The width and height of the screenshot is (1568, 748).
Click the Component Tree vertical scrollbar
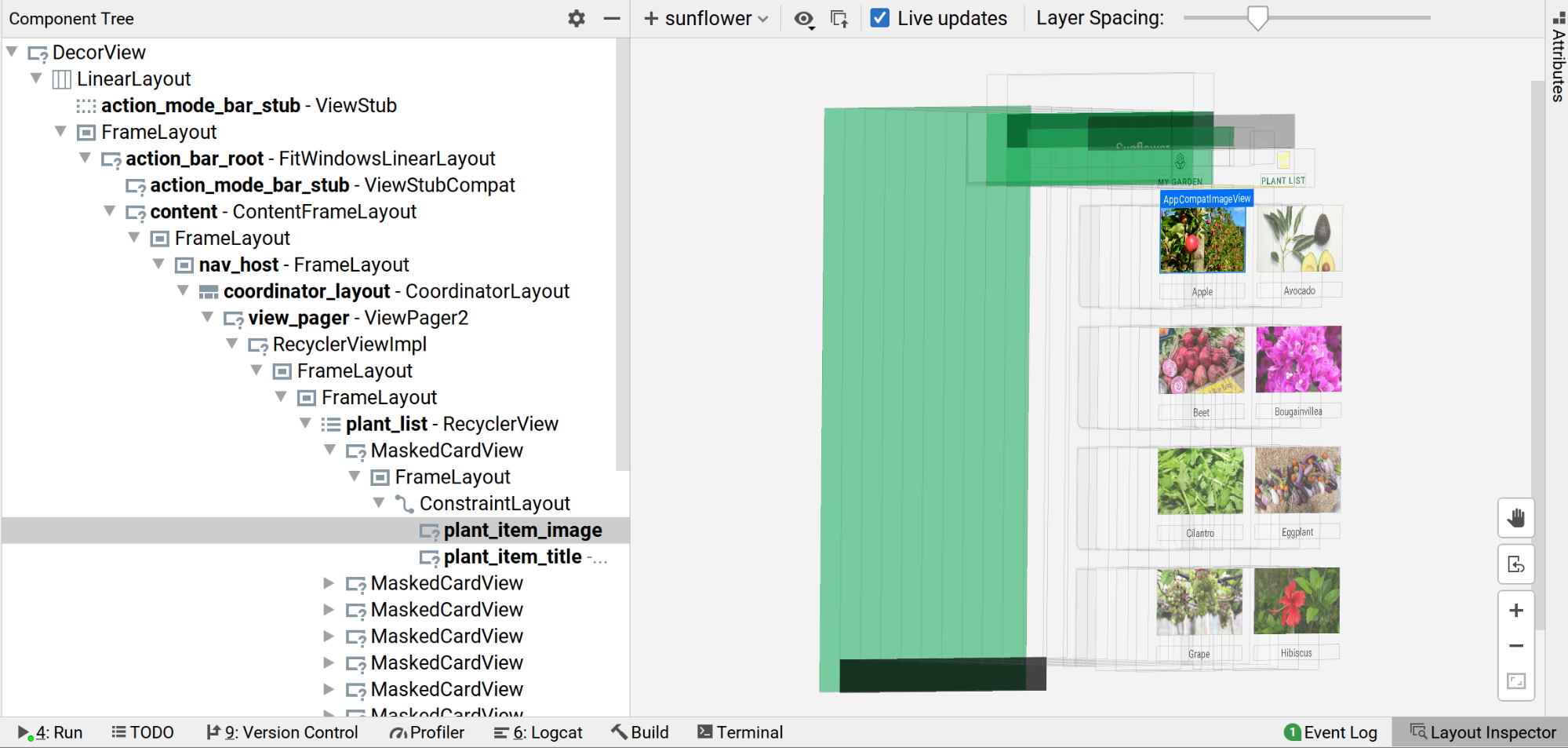[x=623, y=255]
